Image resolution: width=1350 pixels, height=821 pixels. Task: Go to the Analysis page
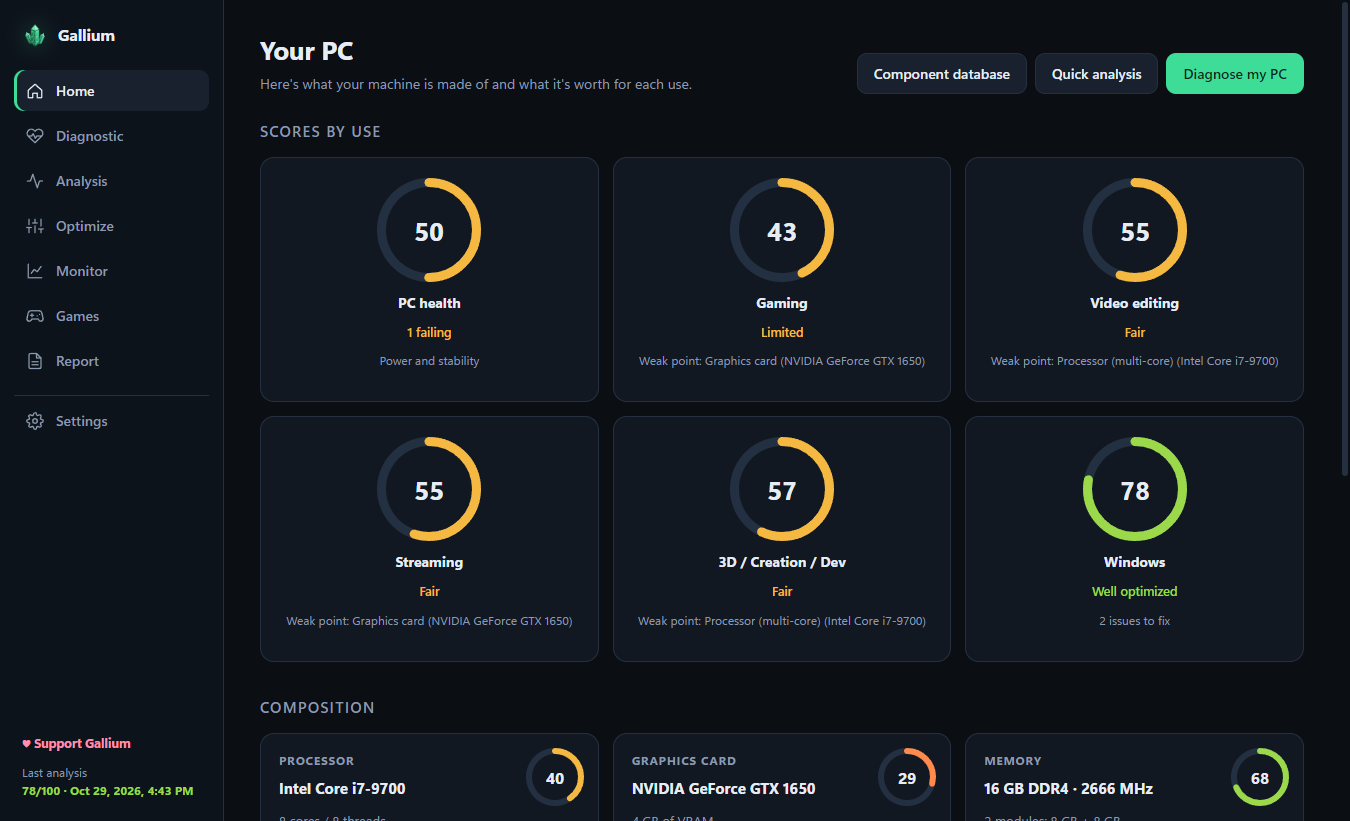111,181
